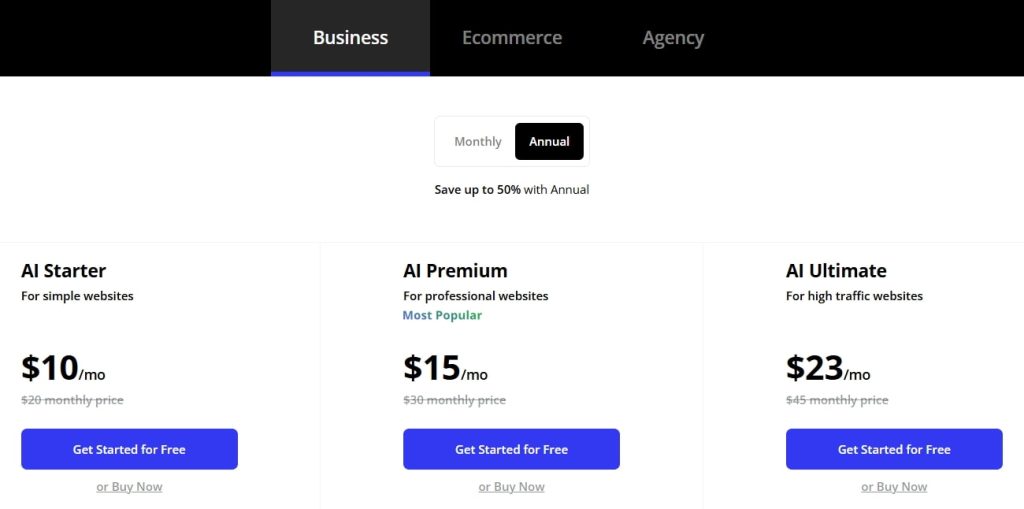This screenshot has height=509, width=1024.
Task: Select Annual billing option
Action: (549, 142)
